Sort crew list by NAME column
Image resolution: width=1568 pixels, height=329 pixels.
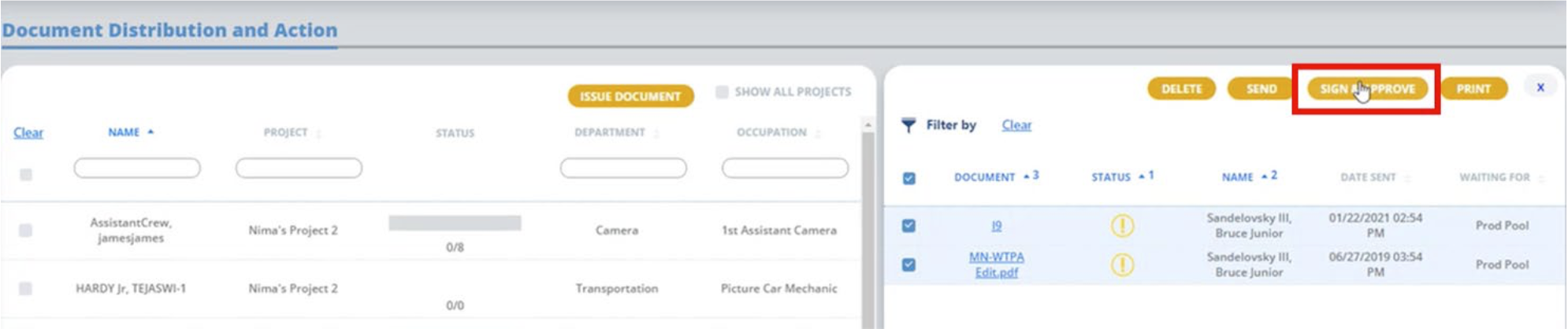pos(131,132)
